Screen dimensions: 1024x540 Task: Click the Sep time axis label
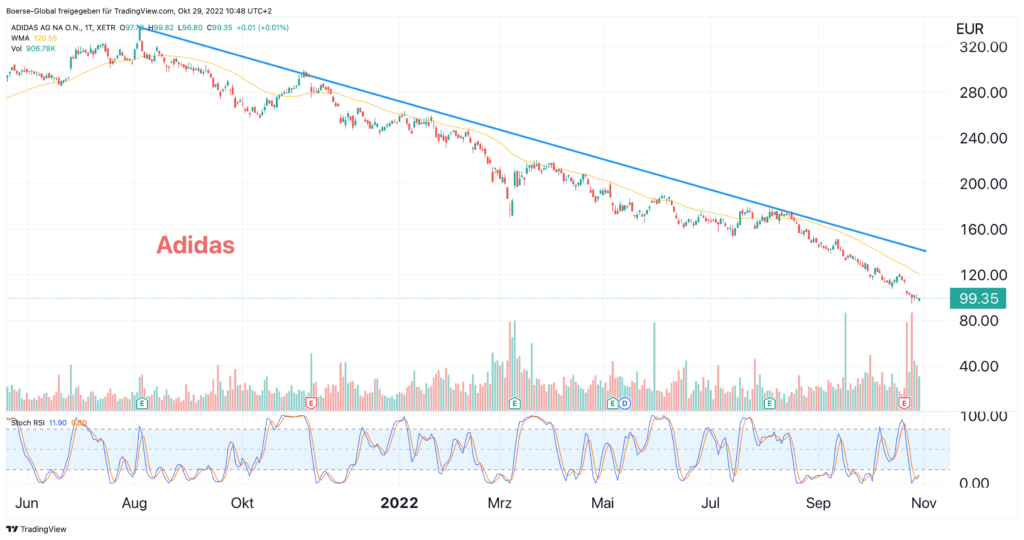pyautogui.click(x=818, y=503)
